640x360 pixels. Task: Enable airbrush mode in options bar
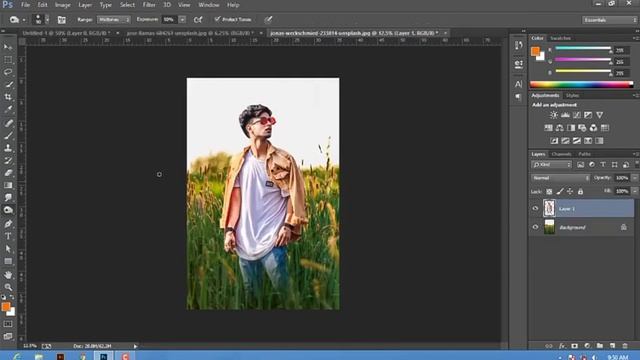click(x=198, y=20)
